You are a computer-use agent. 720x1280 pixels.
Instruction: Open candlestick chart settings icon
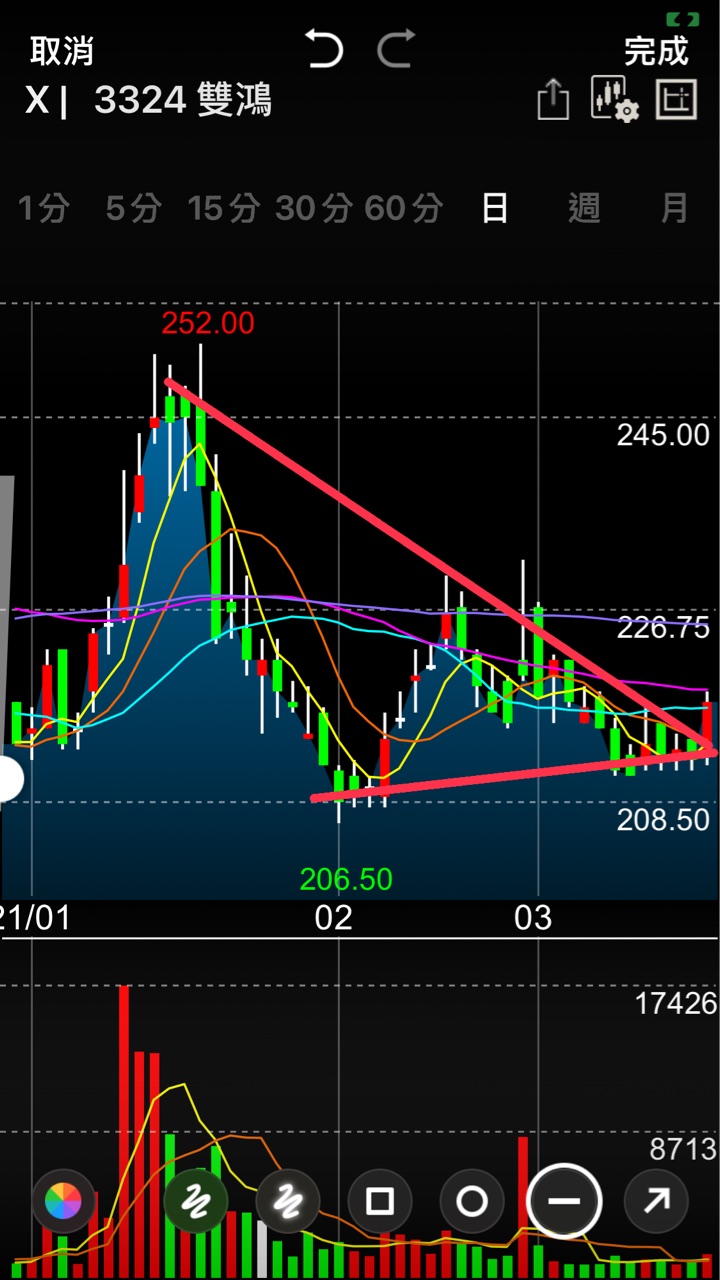[x=613, y=99]
